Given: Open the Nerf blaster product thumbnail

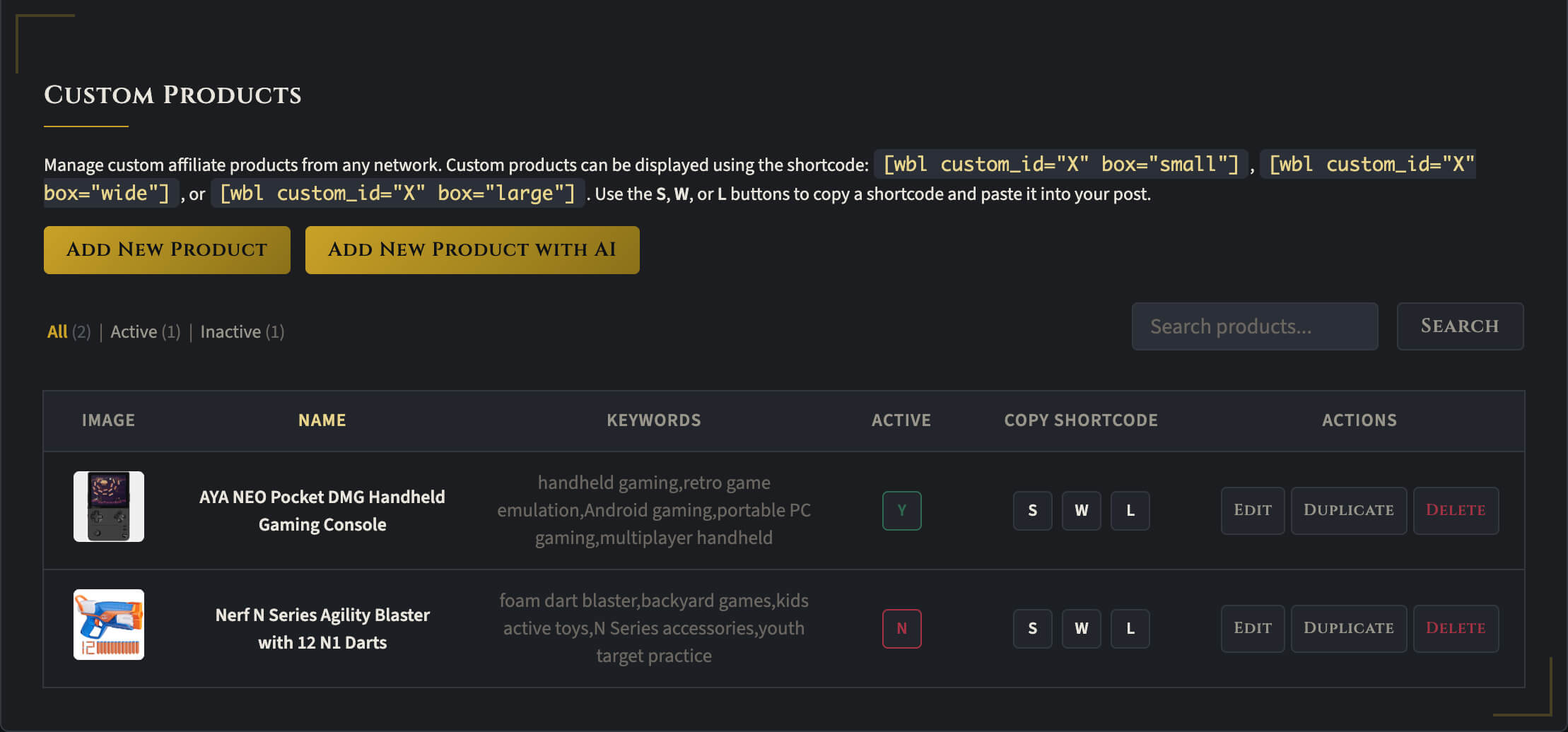Looking at the screenshot, I should pos(109,625).
